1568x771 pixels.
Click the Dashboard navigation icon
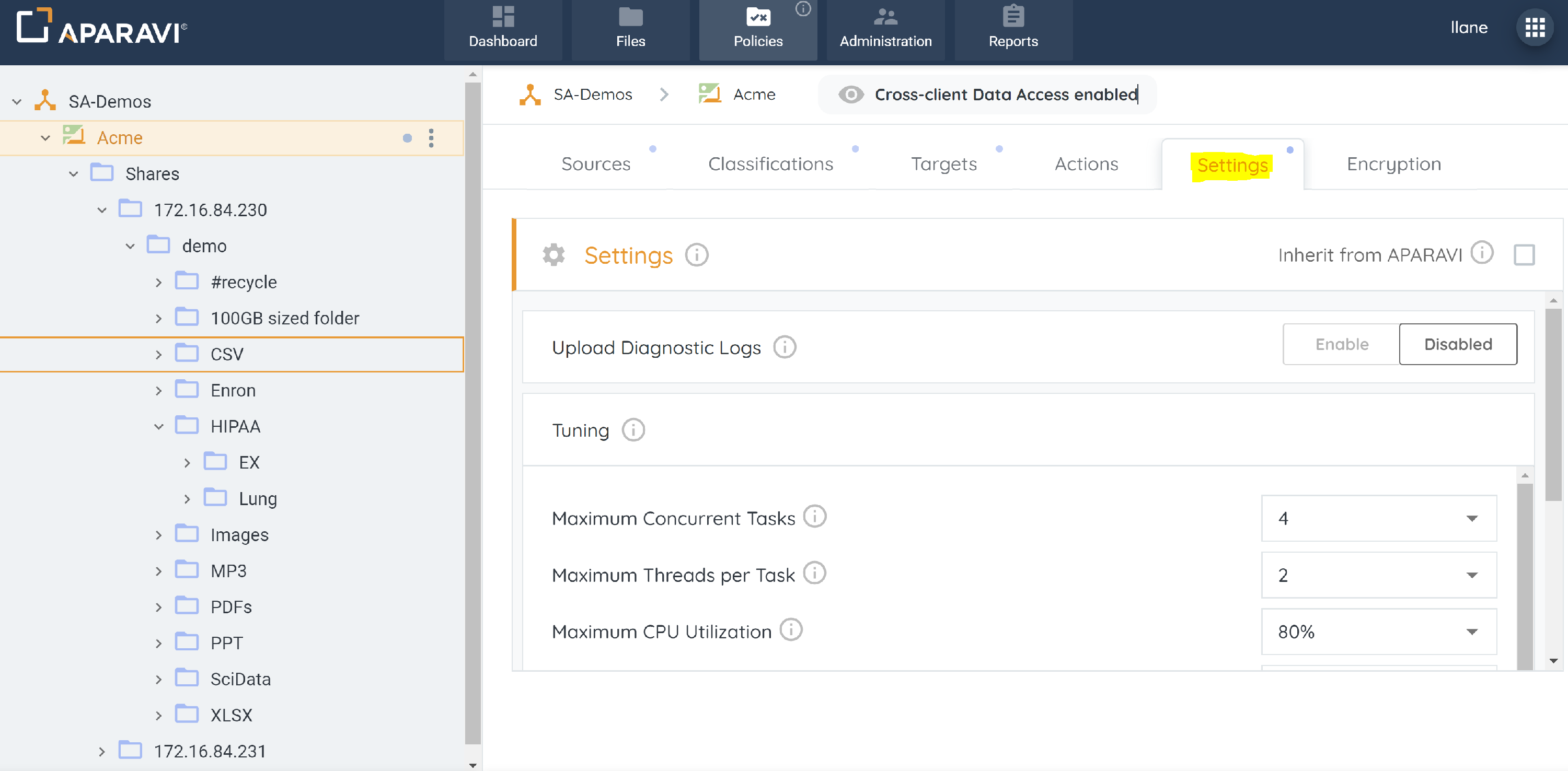(x=503, y=17)
